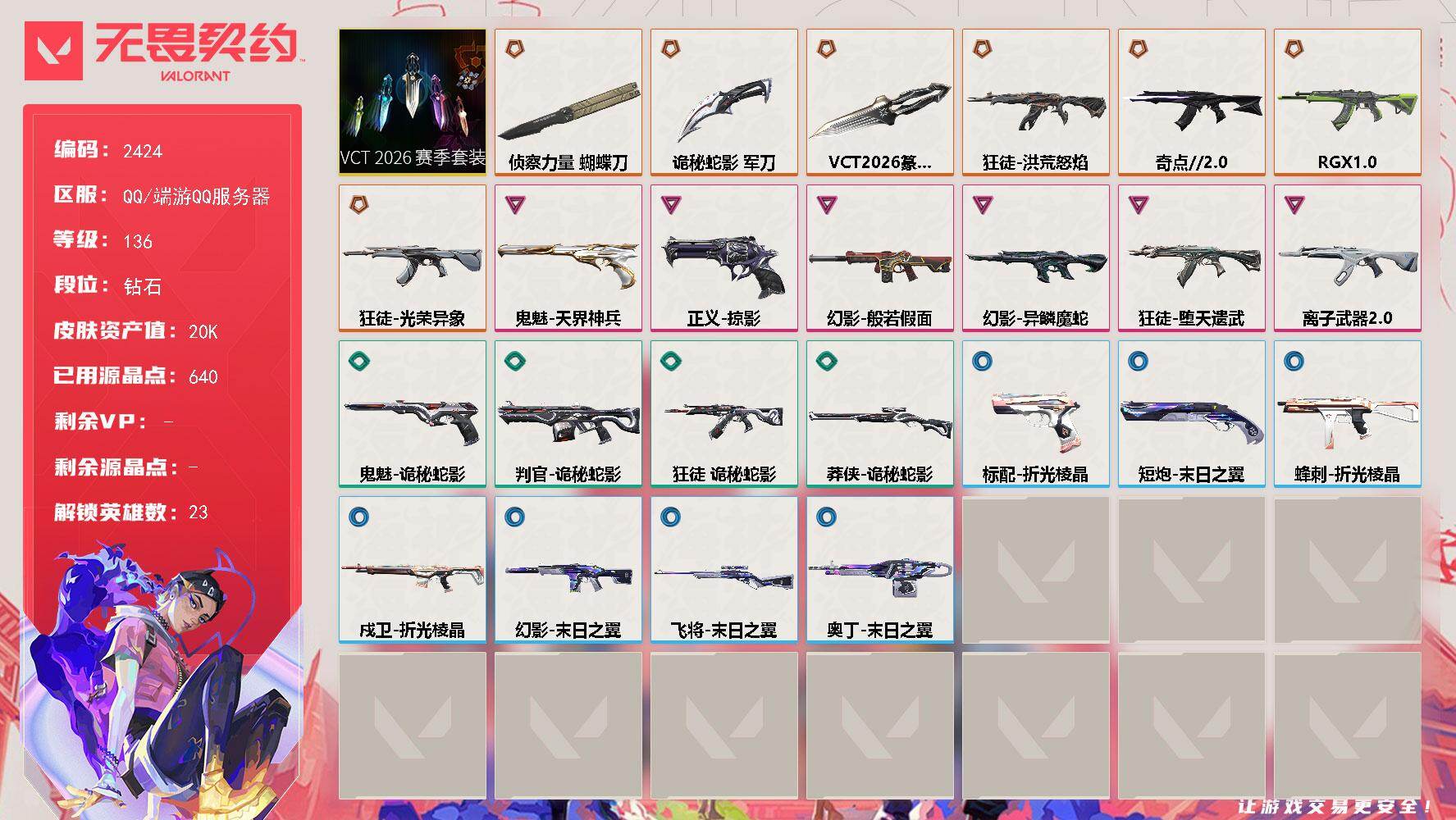1456x820 pixels.
Task: Select the 诡秘蛇影 军刀 karambit skin
Action: coord(723,102)
